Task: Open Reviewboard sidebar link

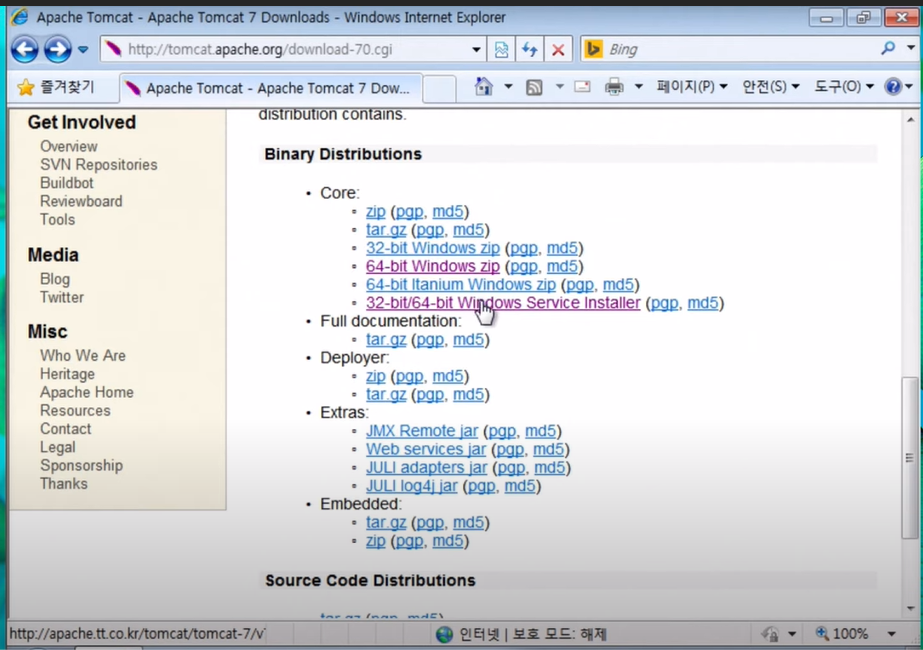Action: pyautogui.click(x=81, y=201)
